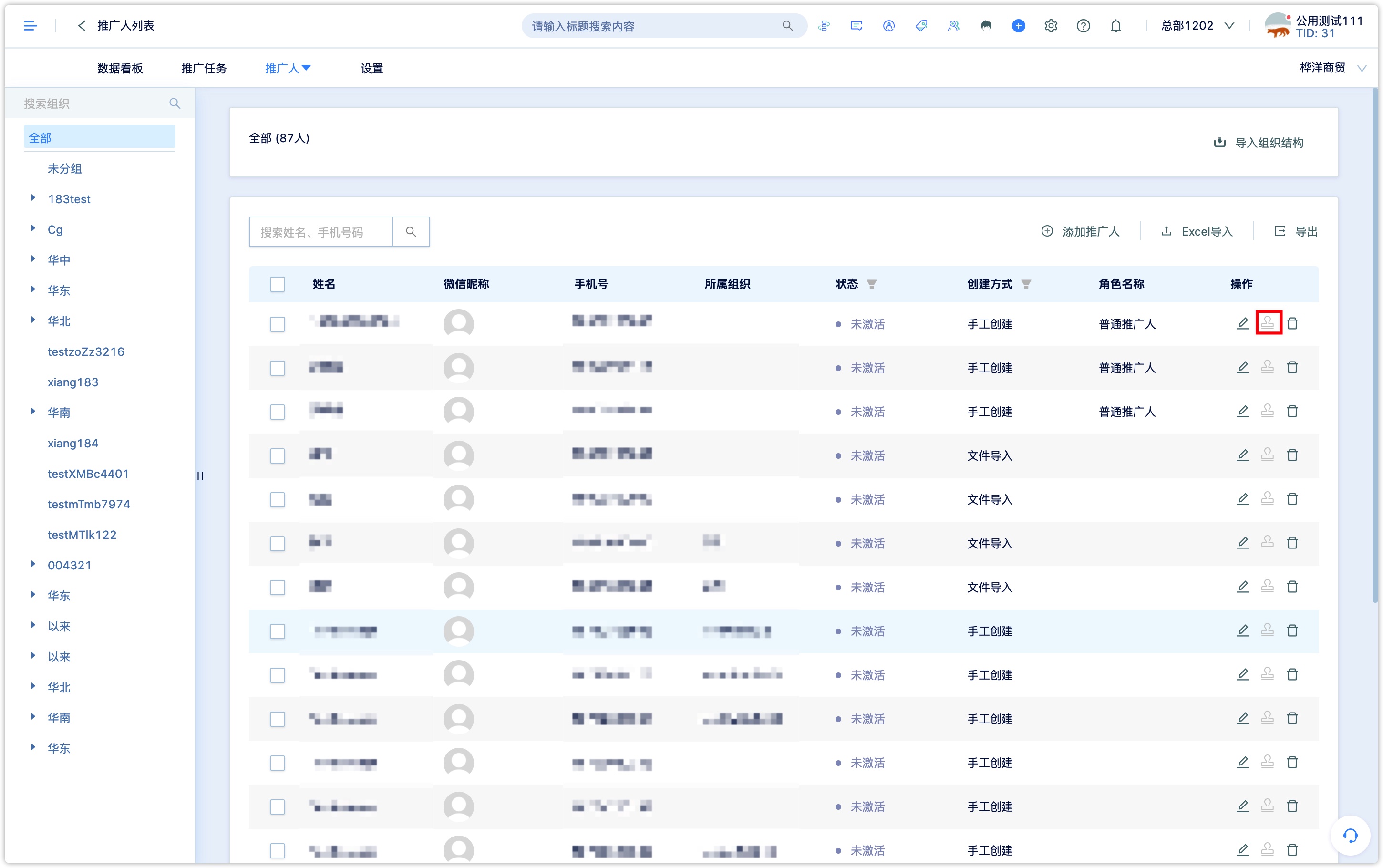Viewport: 1383px width, 868px height.
Task: Open the hamburger menu icon
Action: pos(30,26)
